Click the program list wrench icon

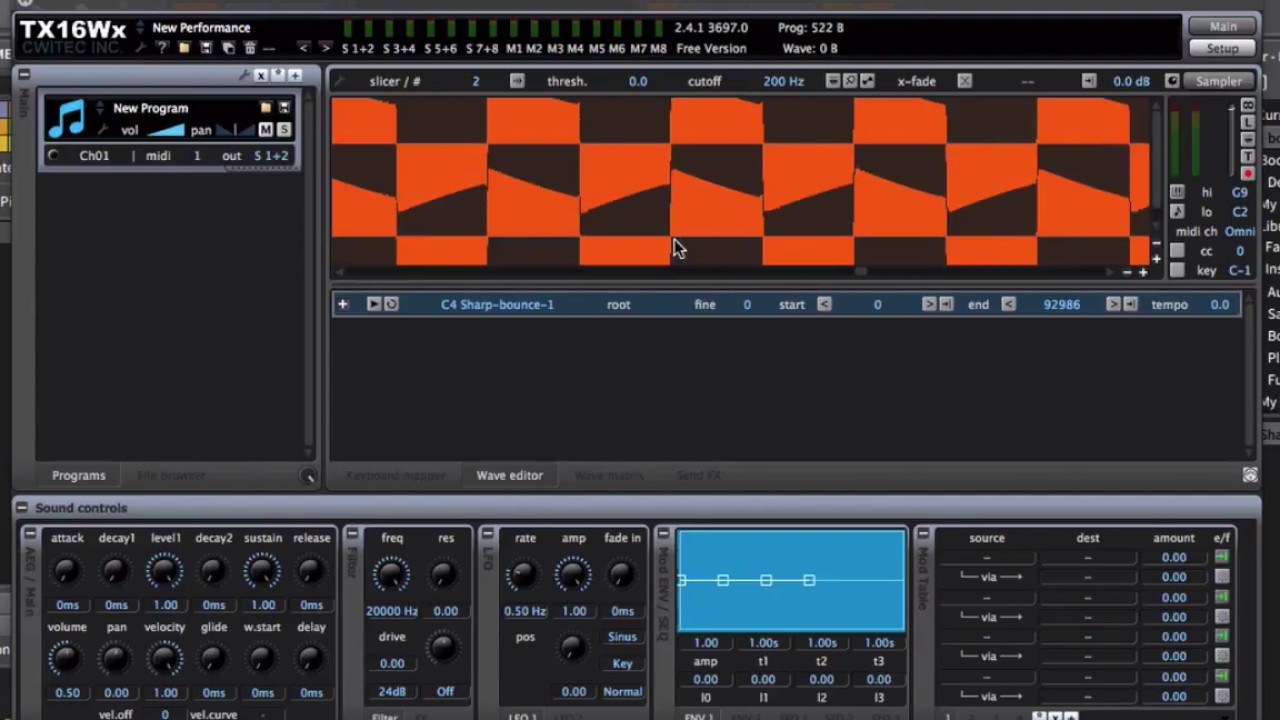click(x=243, y=75)
